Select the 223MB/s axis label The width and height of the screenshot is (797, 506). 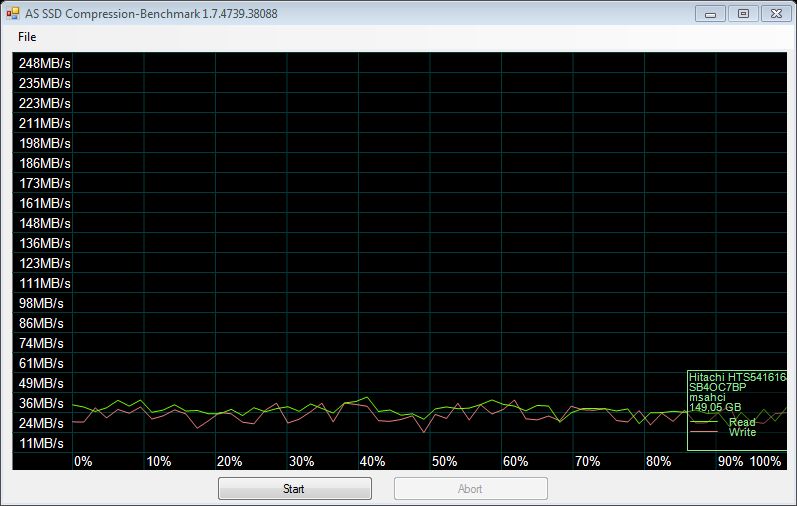coord(45,103)
